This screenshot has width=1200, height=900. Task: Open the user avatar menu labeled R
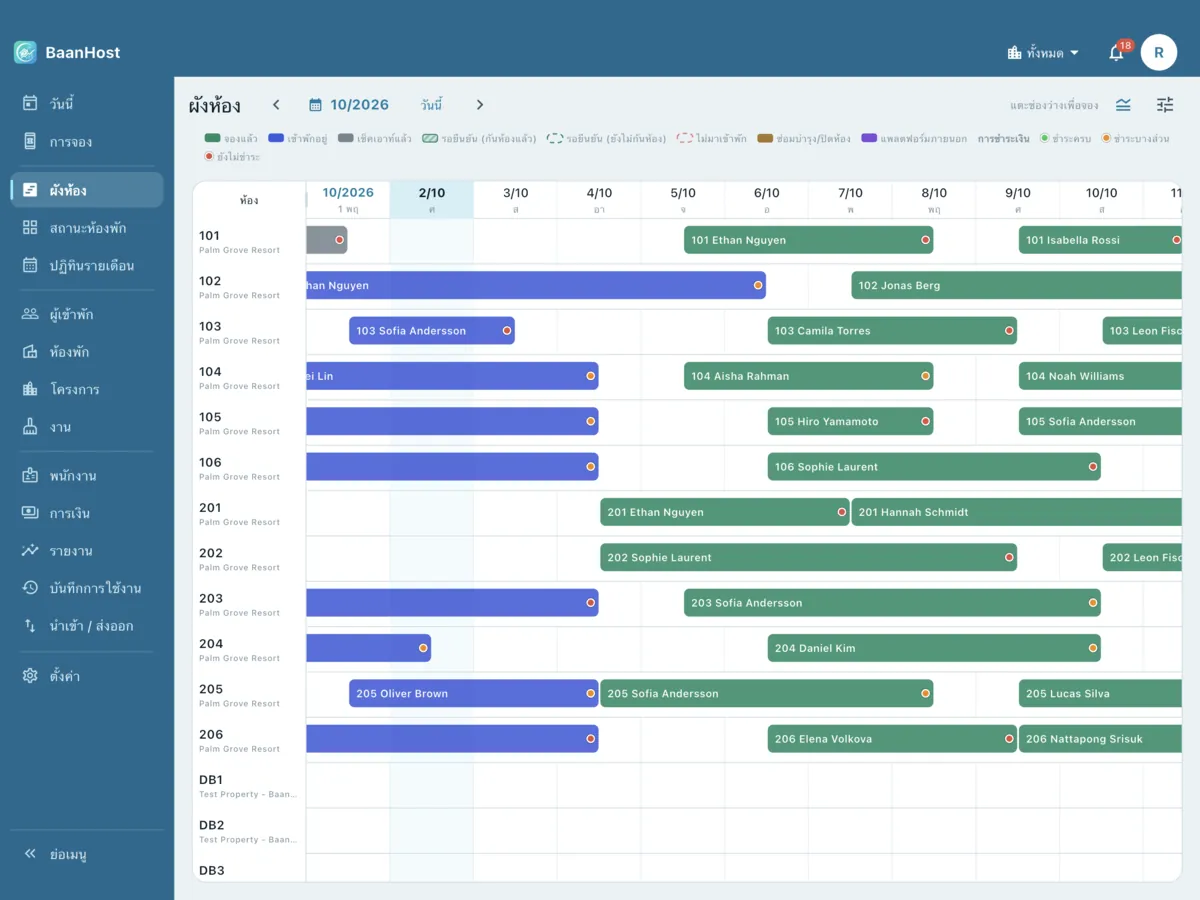click(x=1159, y=52)
